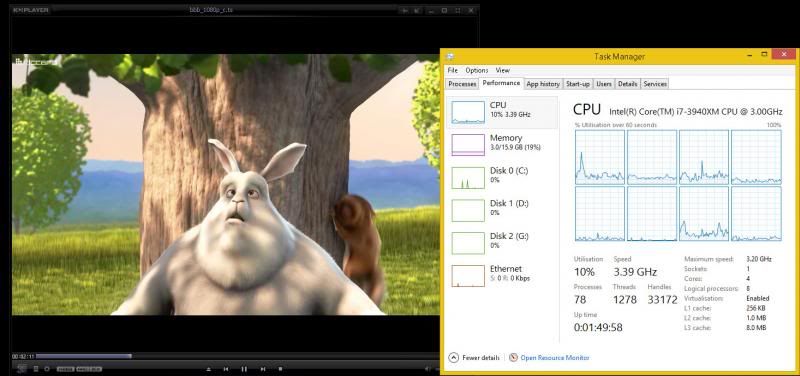Select Disk 0 (C:) in sidebar

point(502,177)
